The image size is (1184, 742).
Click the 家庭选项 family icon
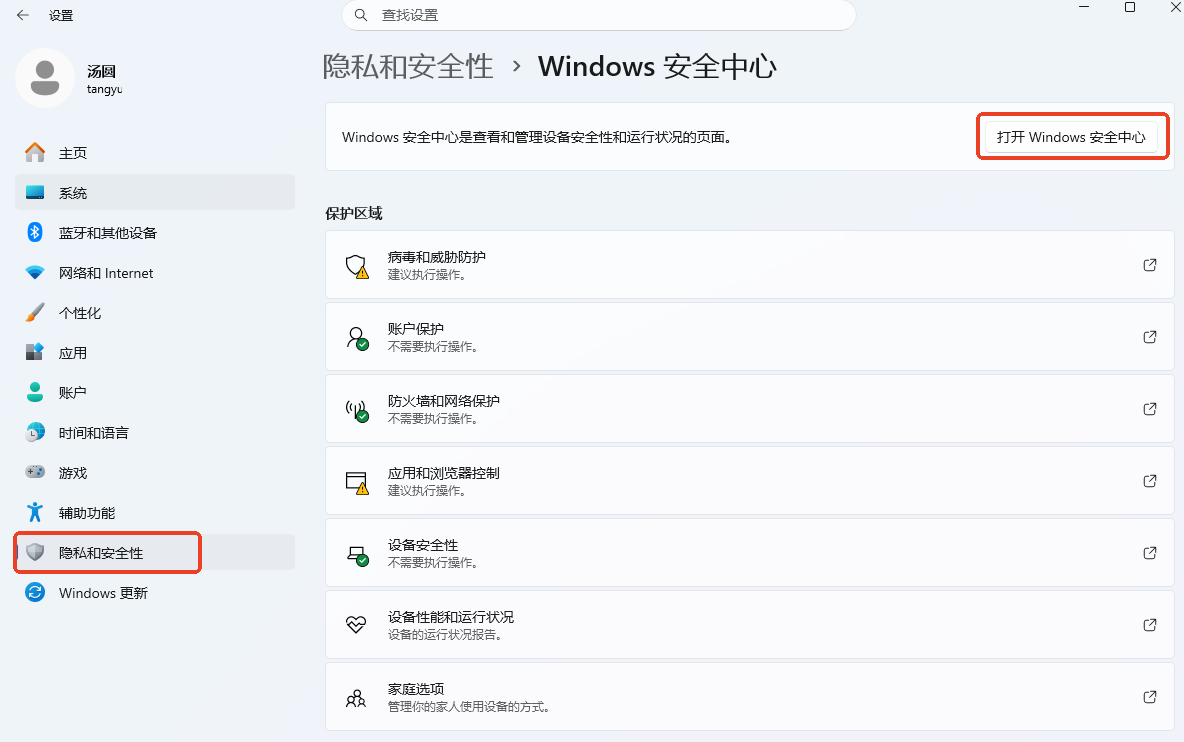[x=356, y=698]
